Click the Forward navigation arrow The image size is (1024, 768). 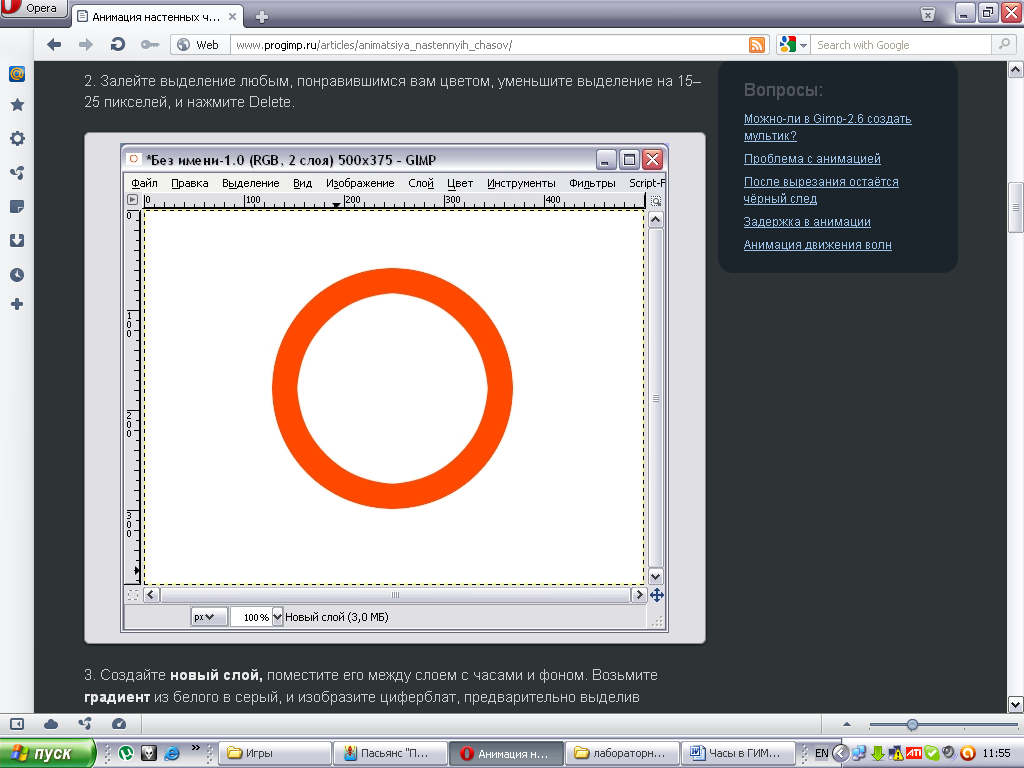pyautogui.click(x=86, y=44)
